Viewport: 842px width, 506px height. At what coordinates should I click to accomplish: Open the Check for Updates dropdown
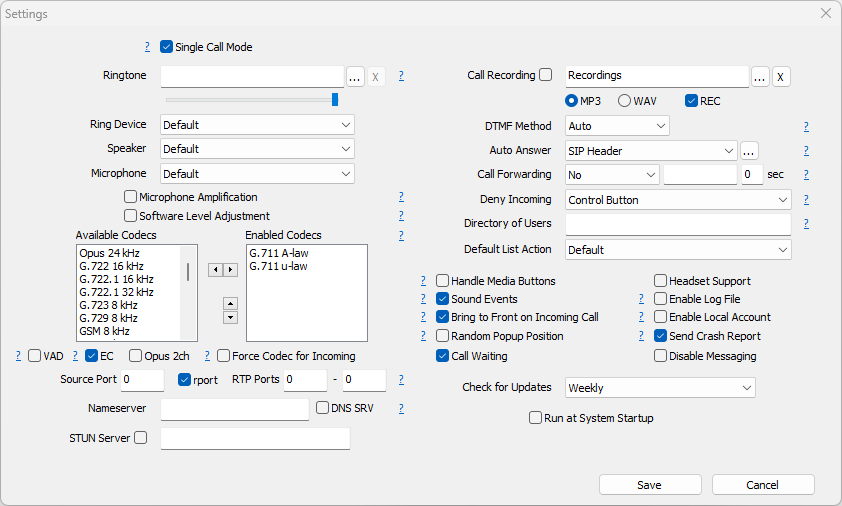click(660, 388)
